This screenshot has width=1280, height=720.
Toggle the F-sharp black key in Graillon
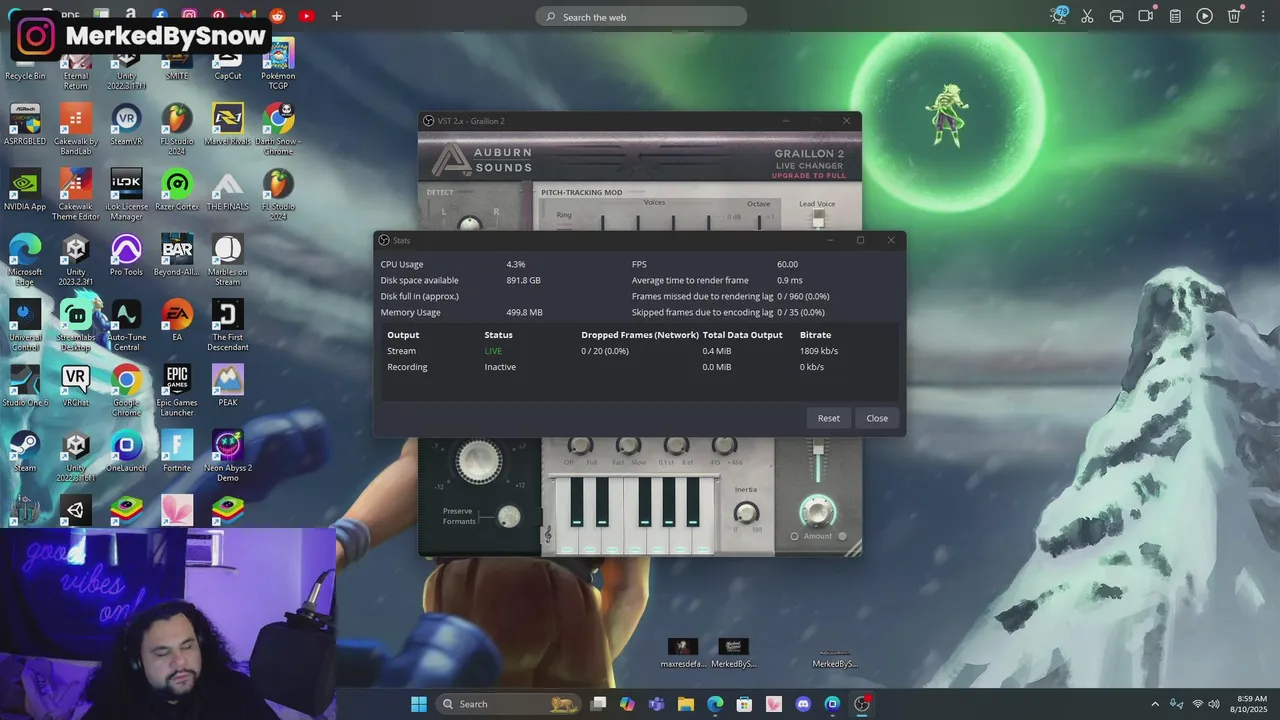[x=644, y=501]
